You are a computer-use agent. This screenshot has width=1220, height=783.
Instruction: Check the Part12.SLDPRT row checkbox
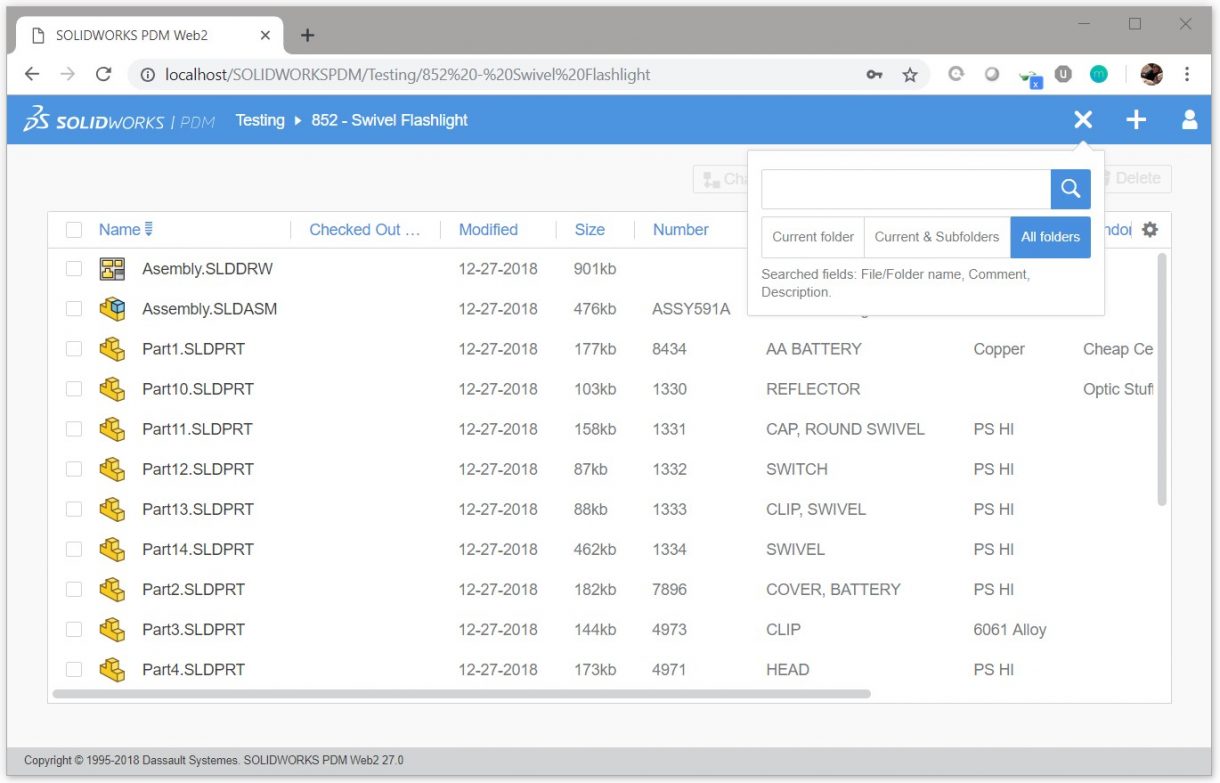click(74, 469)
